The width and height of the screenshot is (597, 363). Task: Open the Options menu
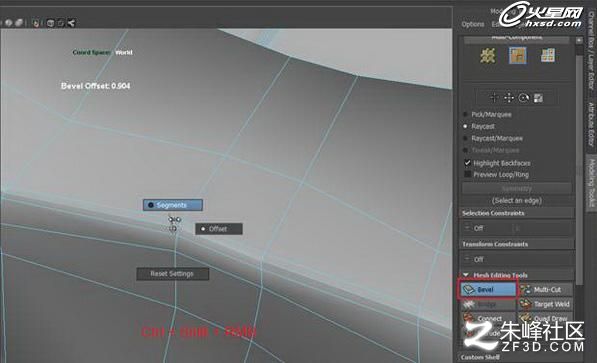[x=473, y=24]
